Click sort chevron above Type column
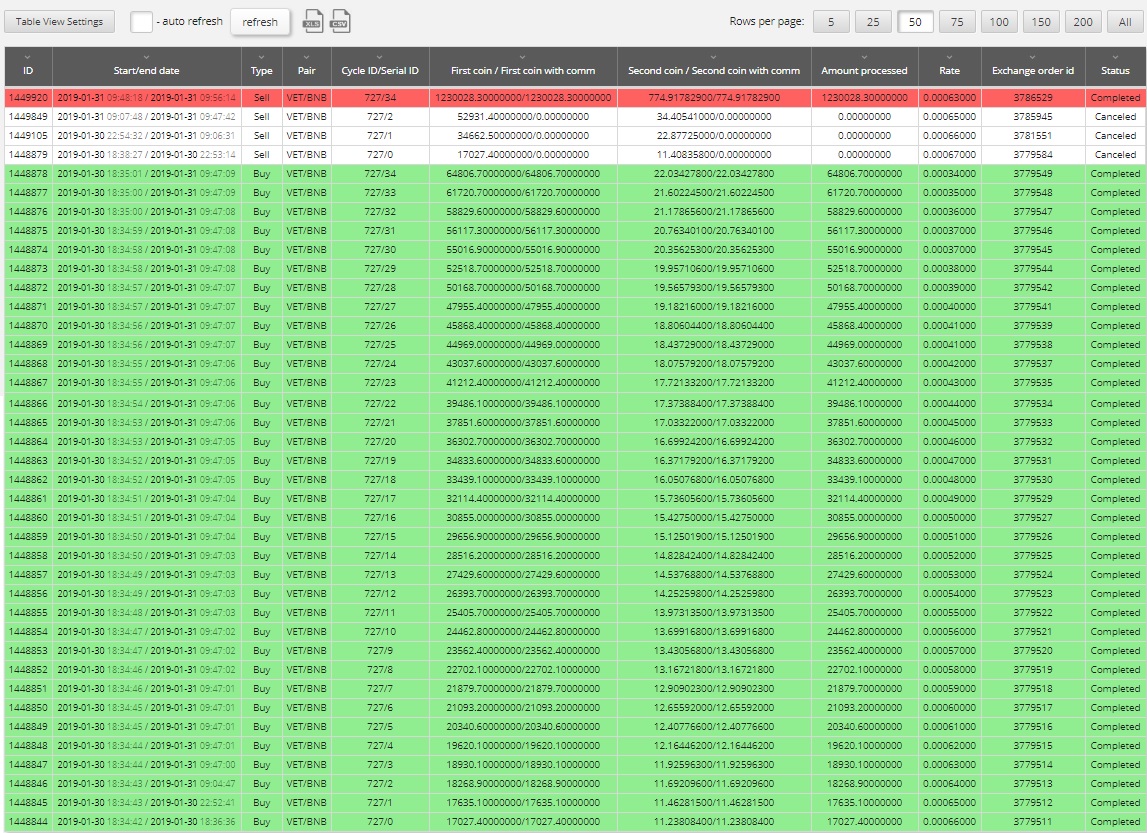This screenshot has height=833, width=1147. click(x=261, y=57)
